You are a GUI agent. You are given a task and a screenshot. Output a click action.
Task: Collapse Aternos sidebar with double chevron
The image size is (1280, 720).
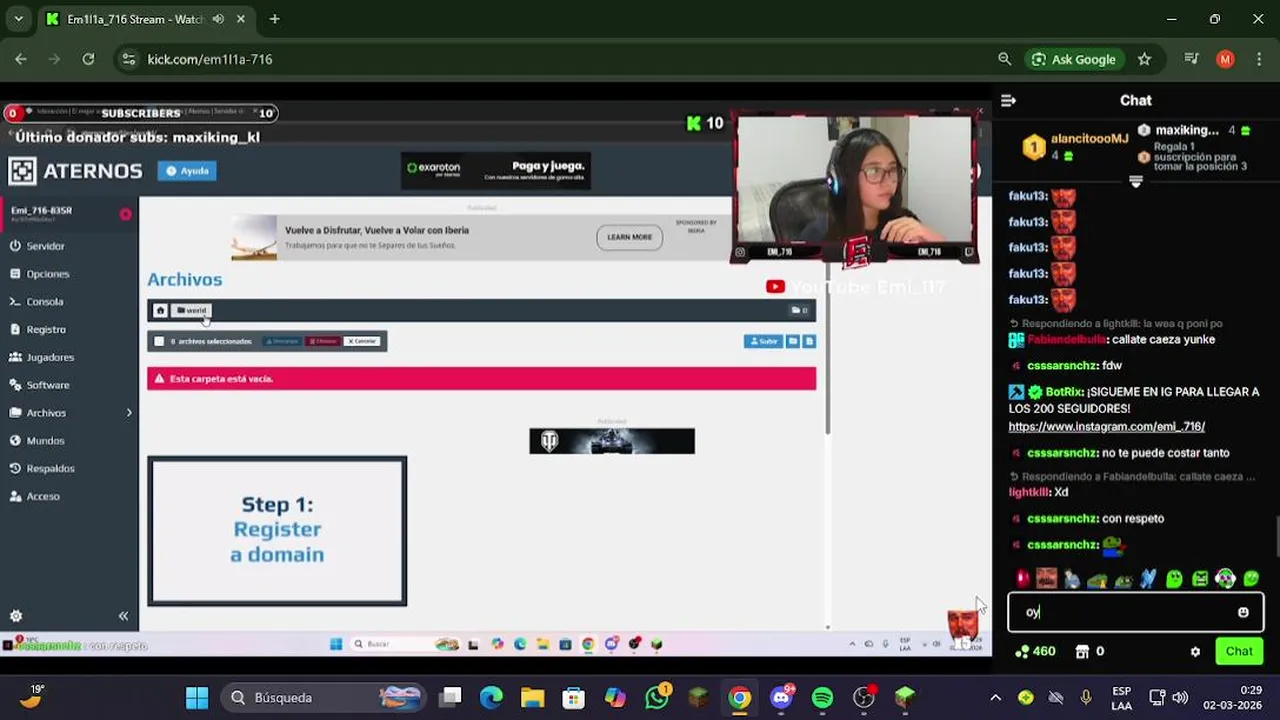pyautogui.click(x=123, y=616)
